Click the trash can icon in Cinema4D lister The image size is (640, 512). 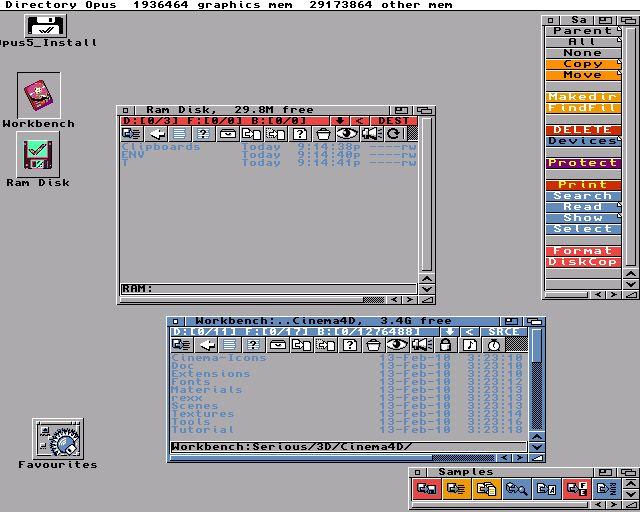(x=373, y=345)
